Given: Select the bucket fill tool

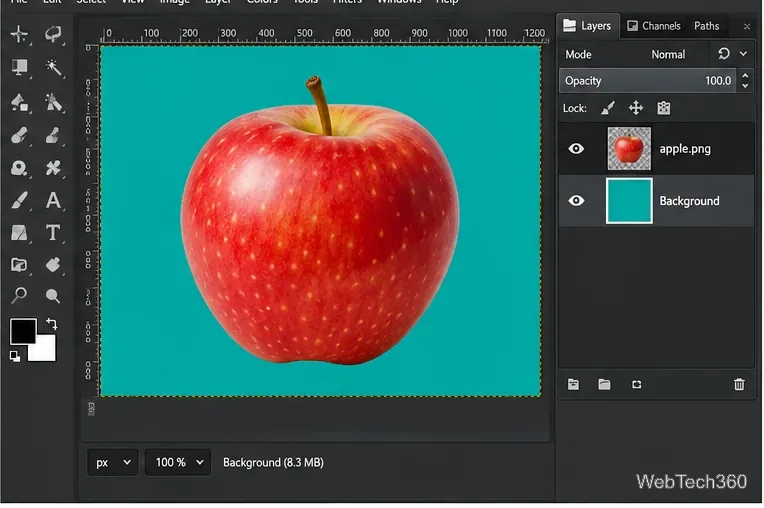Looking at the screenshot, I should 19,102.
